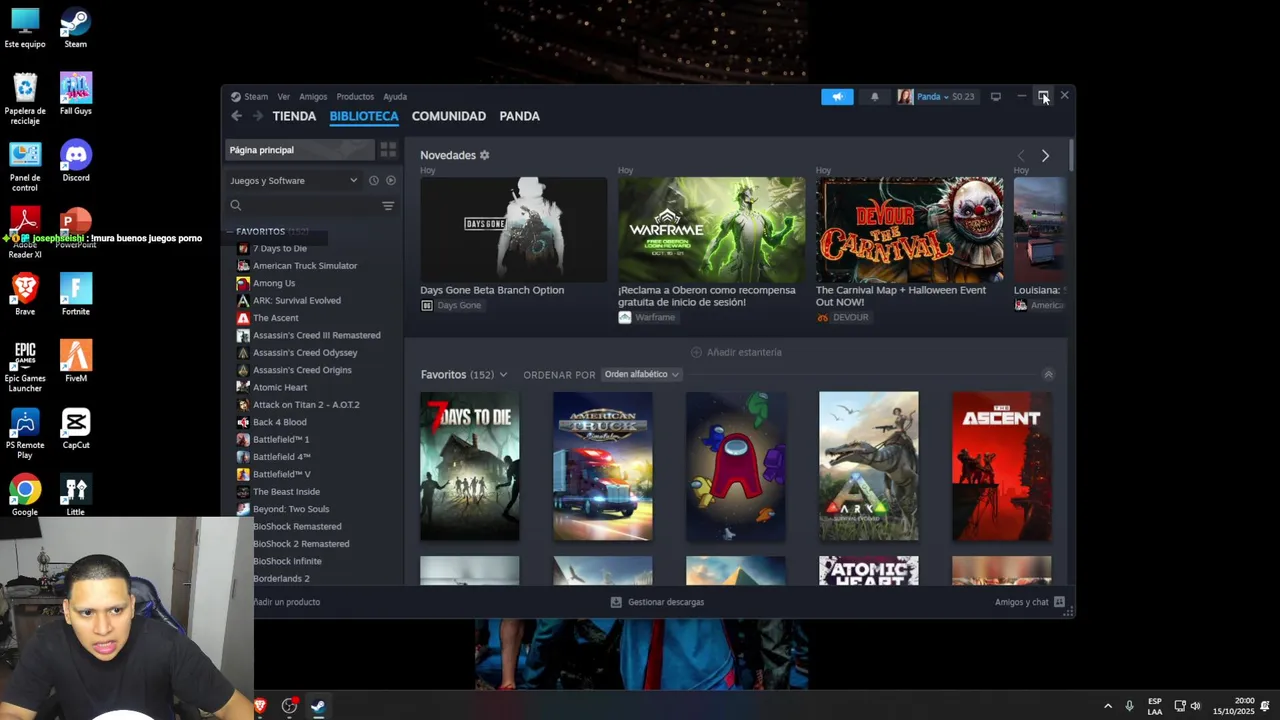The width and height of the screenshot is (1280, 720).
Task: Switch to collections grid view icon
Action: point(388,150)
